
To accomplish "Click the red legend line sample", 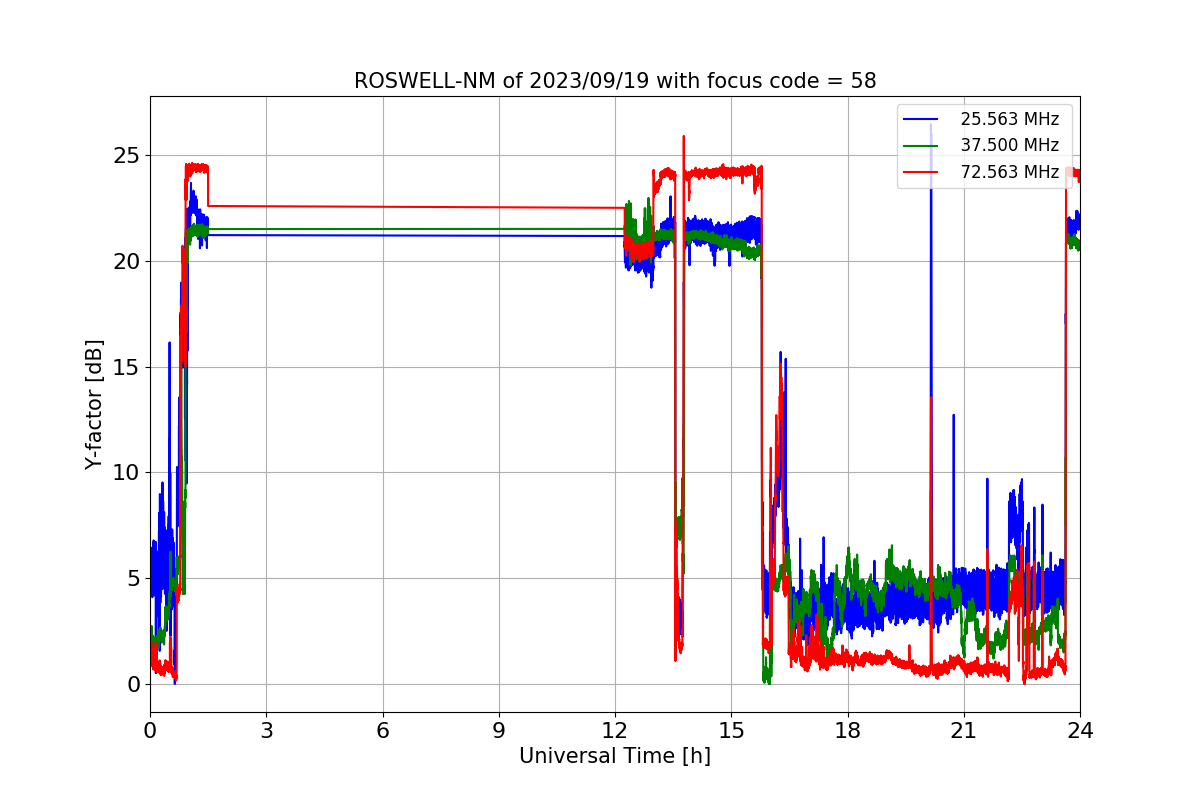I will (921, 172).
